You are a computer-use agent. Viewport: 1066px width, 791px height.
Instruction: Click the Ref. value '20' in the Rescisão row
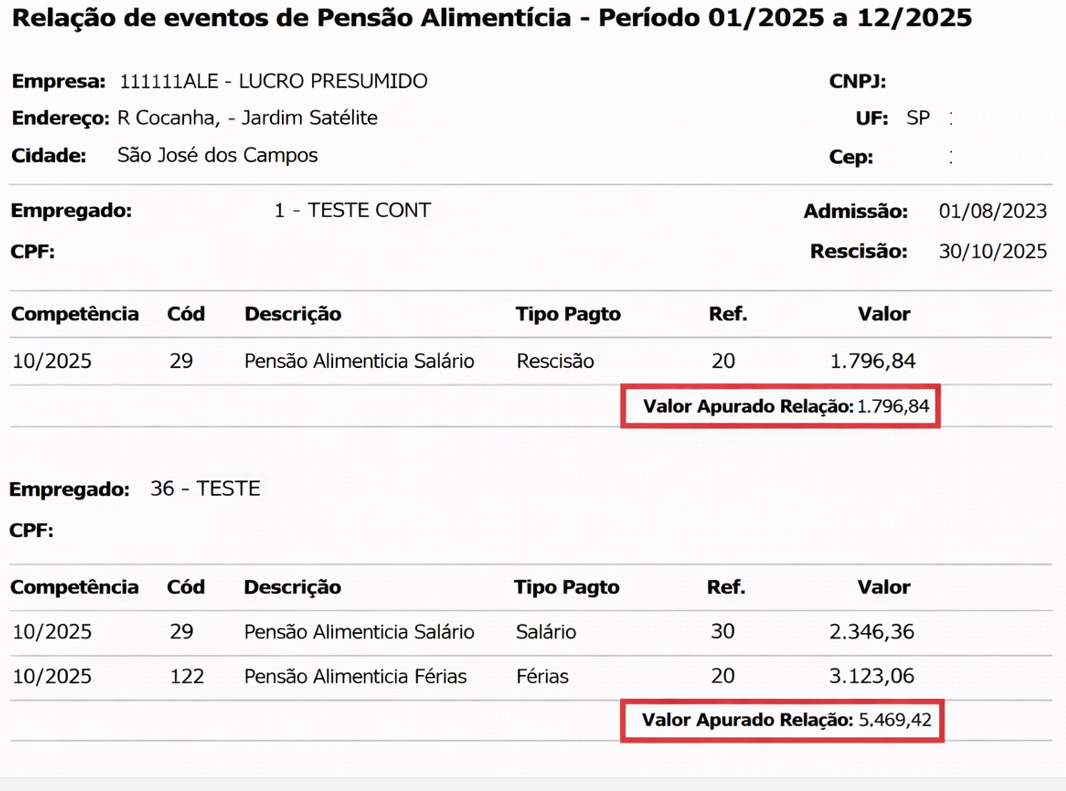(723, 360)
